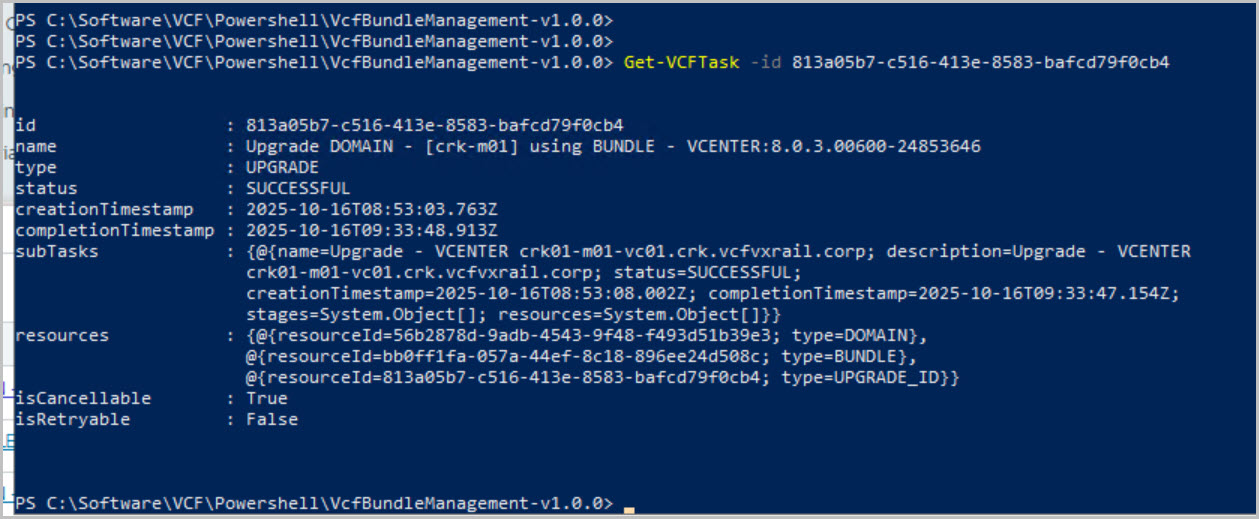
Task: Click the isRetryable False value
Action: (x=272, y=419)
